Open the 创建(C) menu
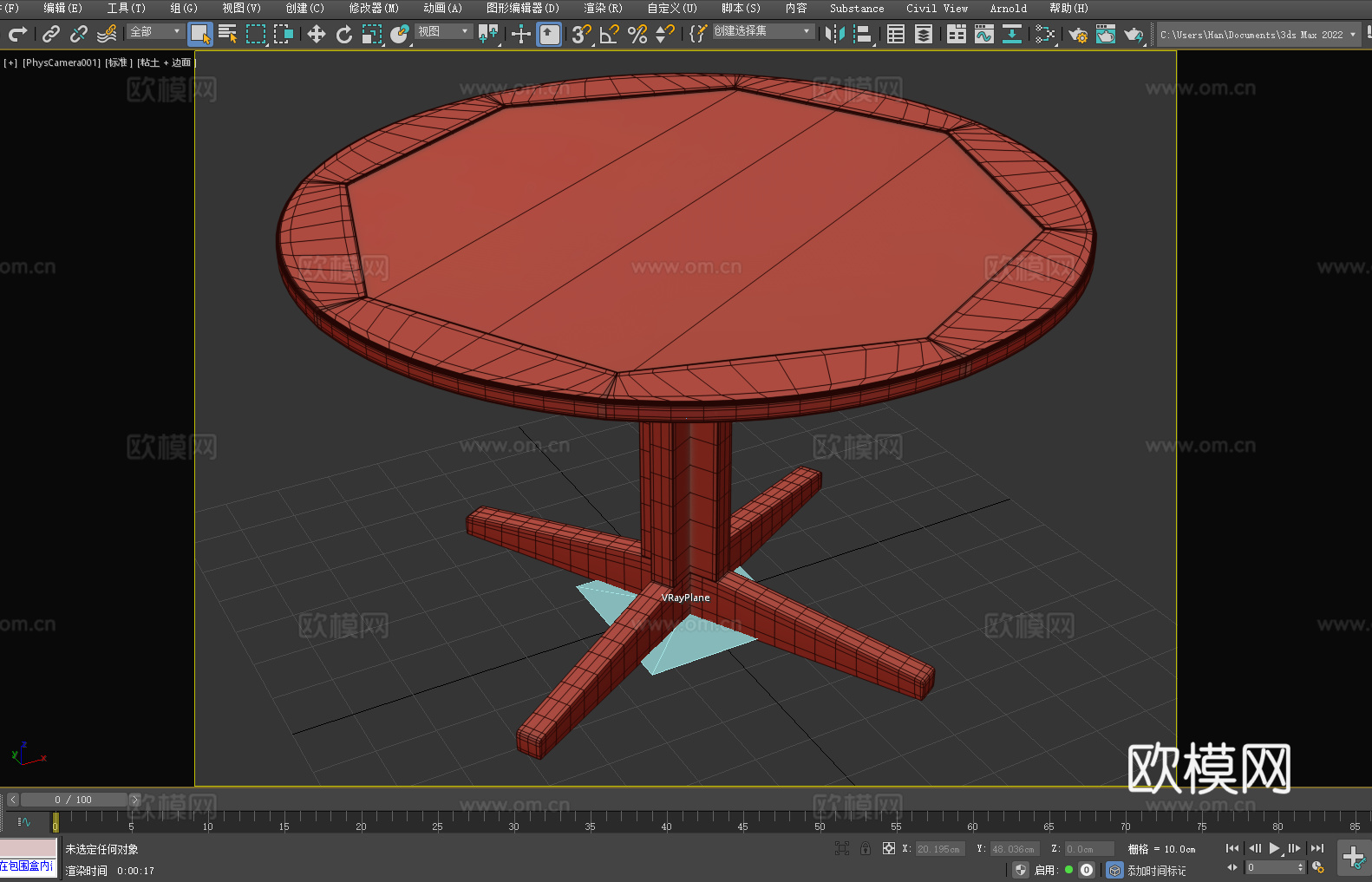Viewport: 1372px width, 882px height. (305, 8)
